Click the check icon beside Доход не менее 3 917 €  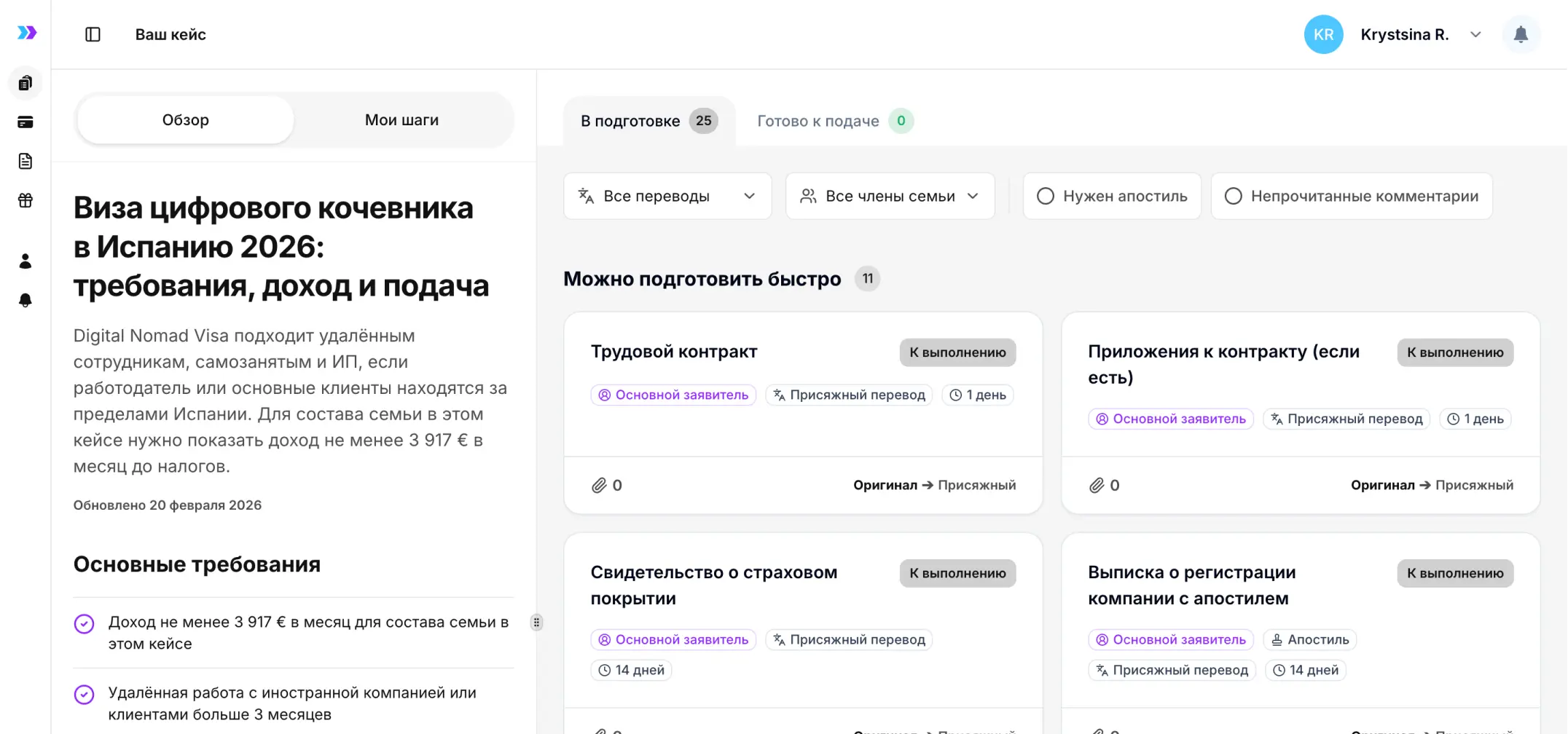(85, 624)
